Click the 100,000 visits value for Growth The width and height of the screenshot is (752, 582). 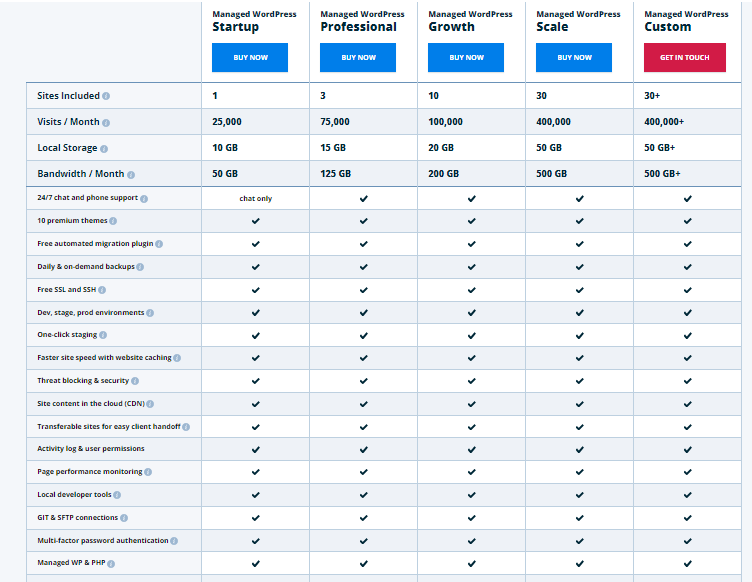click(446, 122)
